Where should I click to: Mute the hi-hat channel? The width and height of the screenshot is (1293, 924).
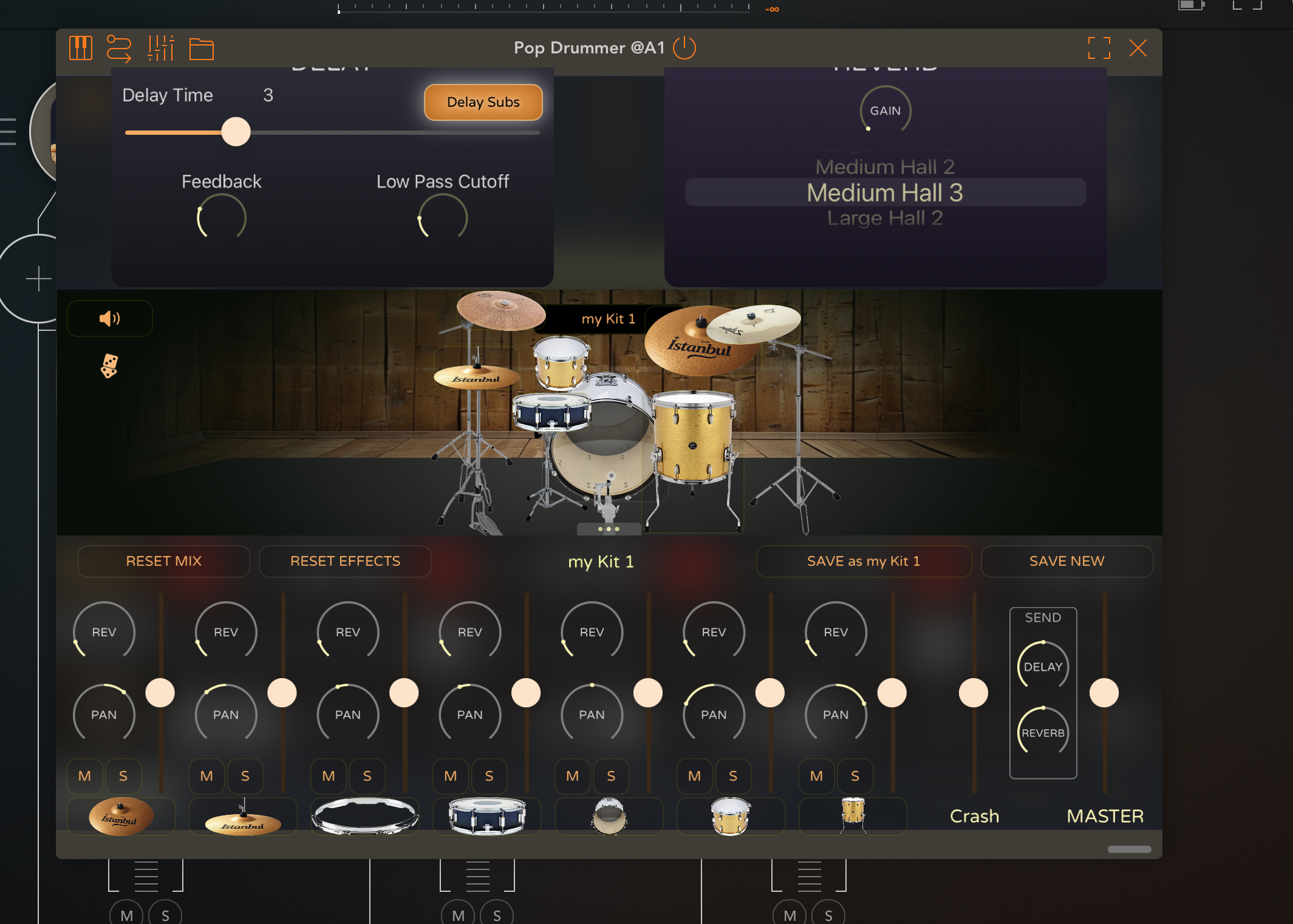[206, 776]
